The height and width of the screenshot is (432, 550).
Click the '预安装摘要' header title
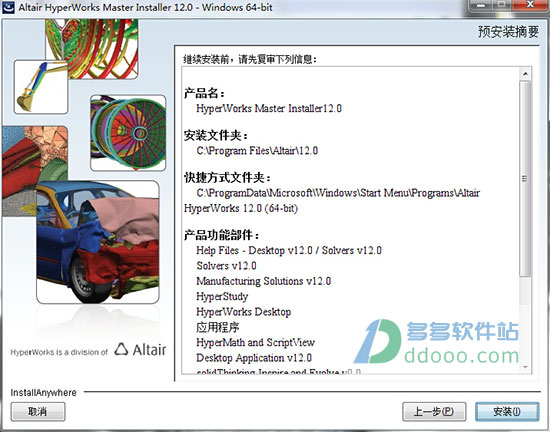[x=508, y=32]
